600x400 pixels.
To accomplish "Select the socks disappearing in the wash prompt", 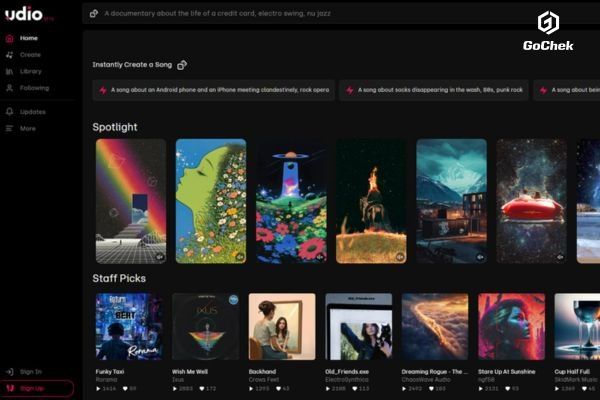I will (x=434, y=90).
